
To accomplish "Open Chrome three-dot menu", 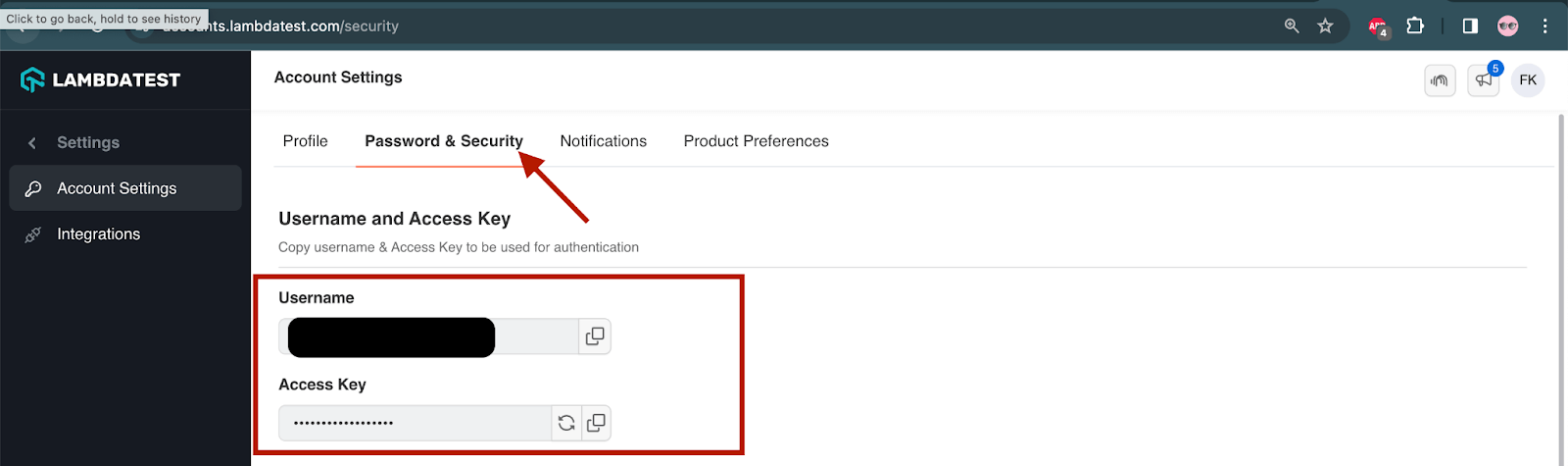I will coord(1545,26).
